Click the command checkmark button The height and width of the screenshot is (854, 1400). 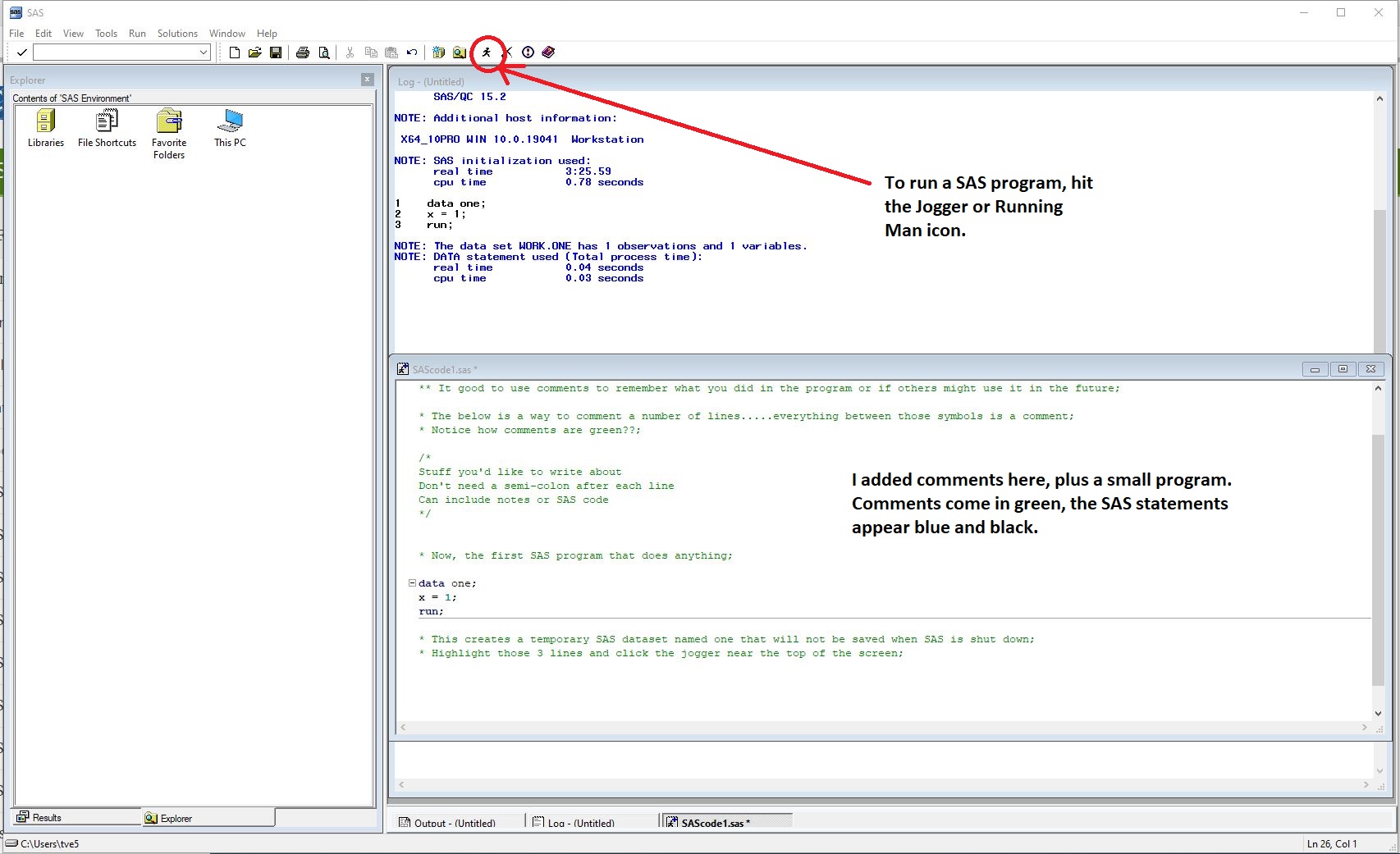click(22, 53)
